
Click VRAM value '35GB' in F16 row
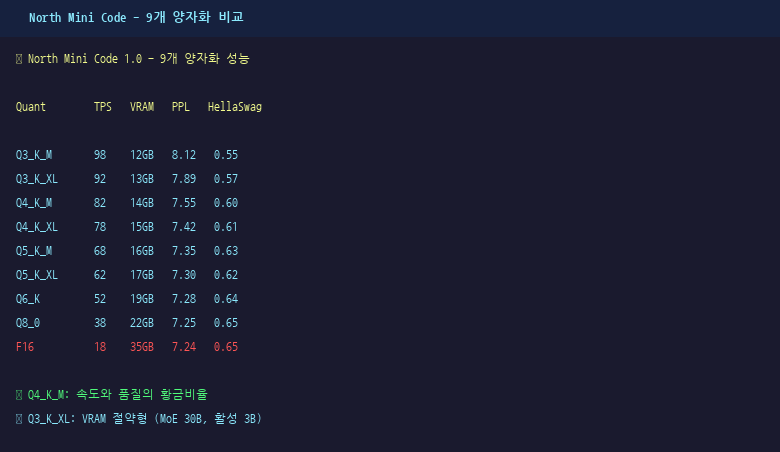coord(142,347)
